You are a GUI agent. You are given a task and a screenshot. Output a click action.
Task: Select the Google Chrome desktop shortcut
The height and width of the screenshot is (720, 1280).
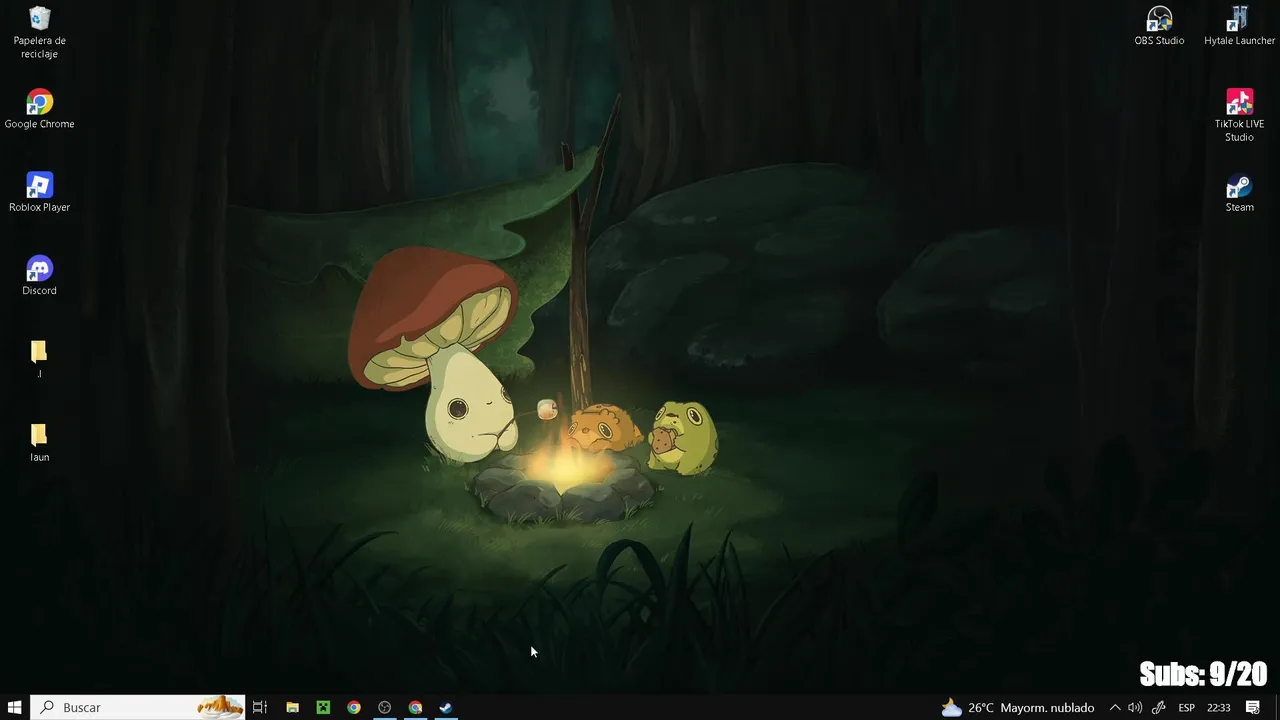tap(39, 109)
